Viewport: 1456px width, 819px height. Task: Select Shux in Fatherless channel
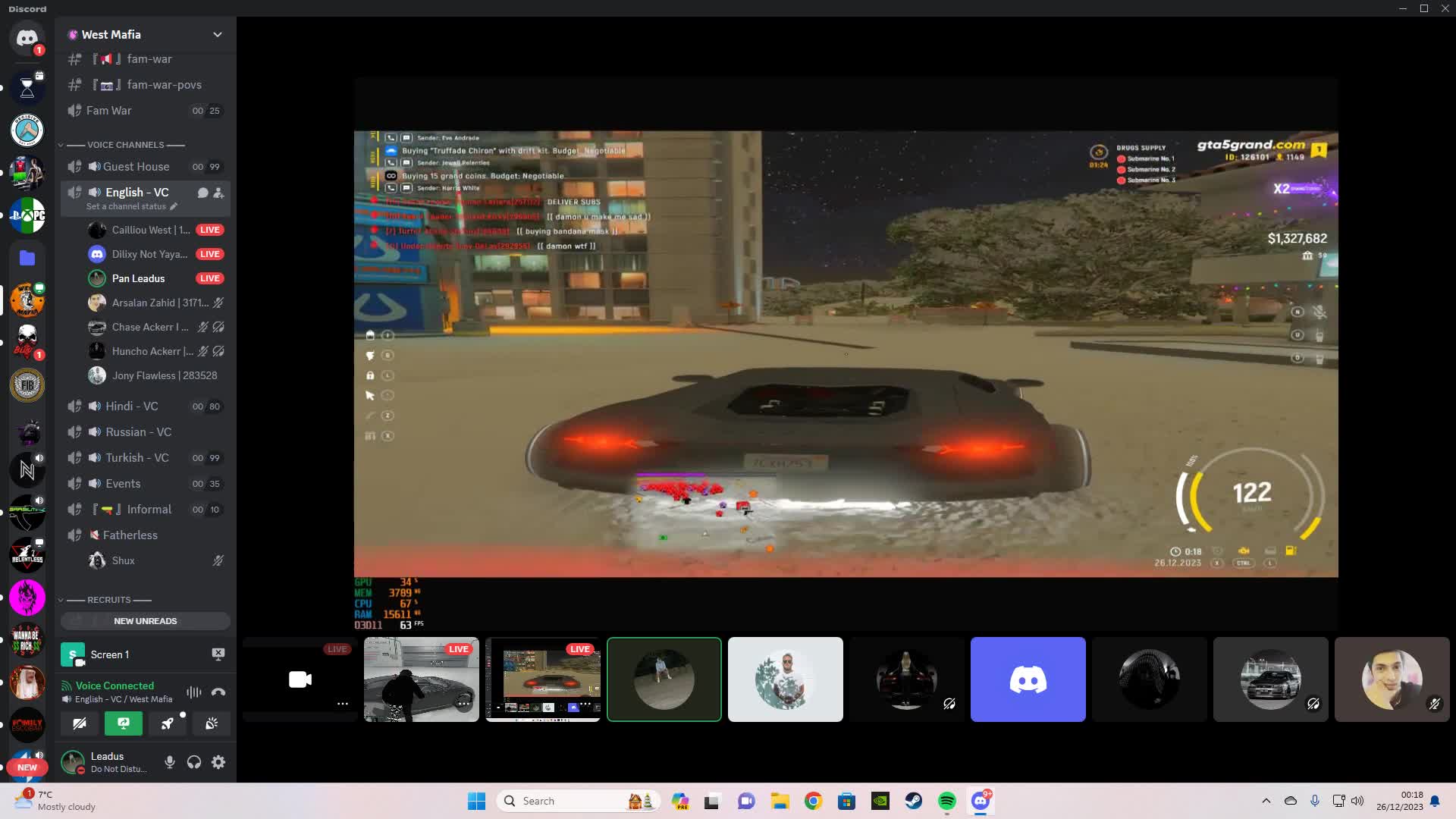click(156, 560)
